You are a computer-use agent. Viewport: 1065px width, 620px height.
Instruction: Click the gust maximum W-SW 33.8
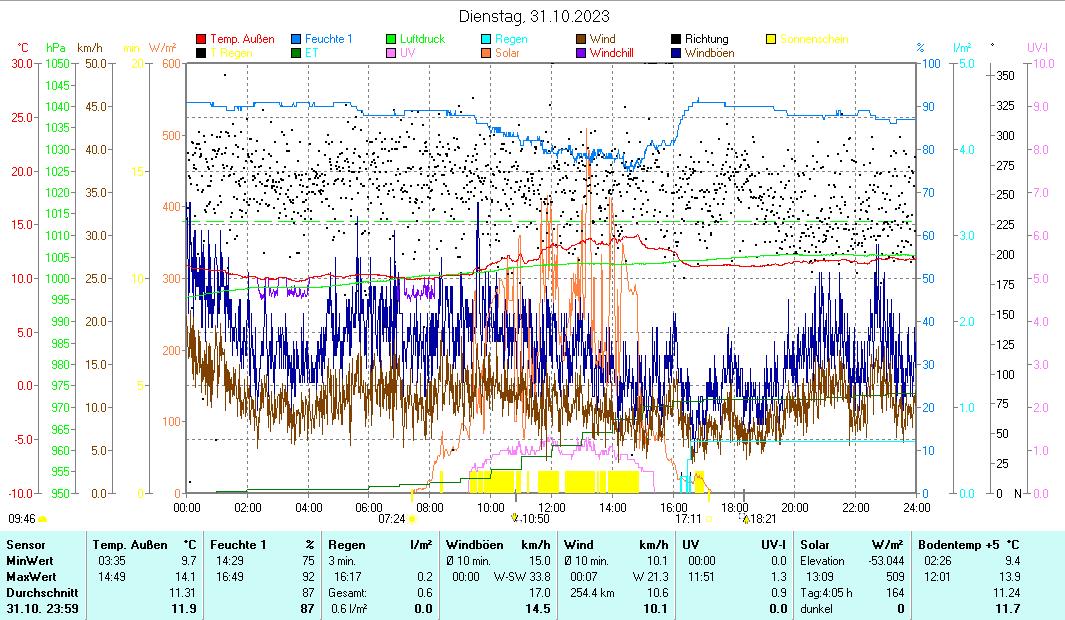(x=522, y=577)
